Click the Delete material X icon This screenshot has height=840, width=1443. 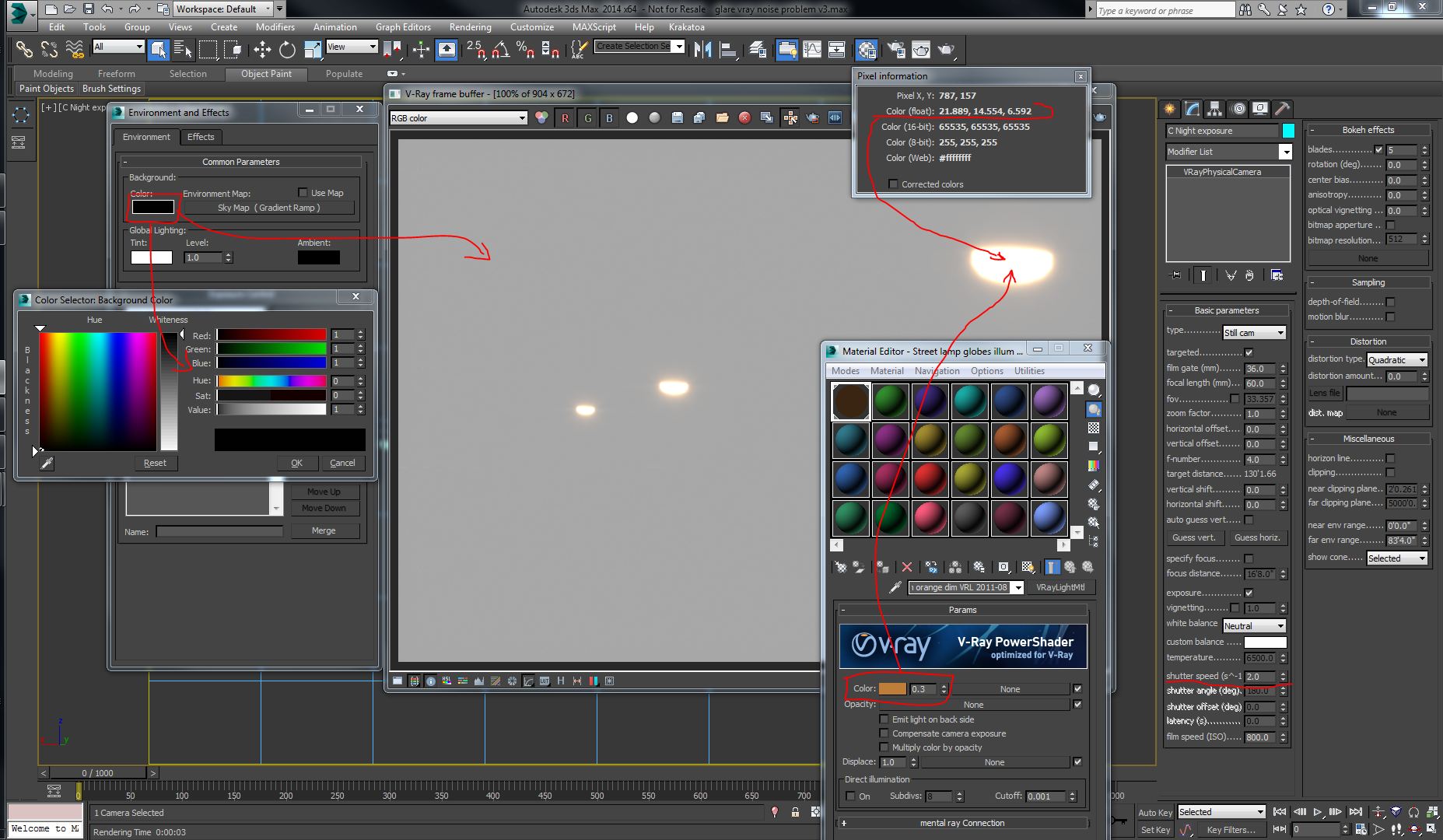(907, 567)
